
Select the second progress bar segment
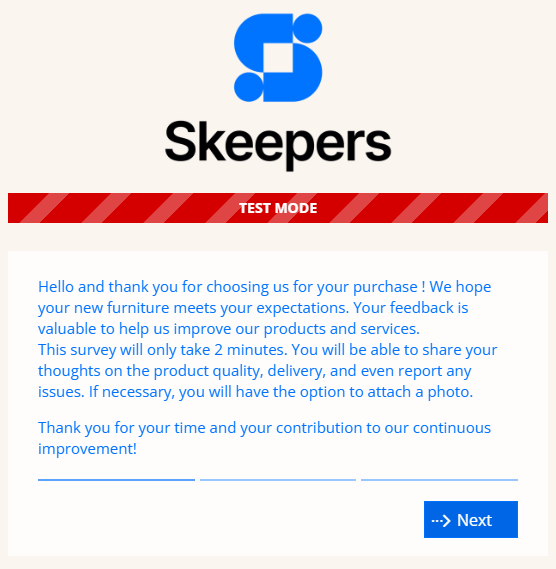[278, 480]
